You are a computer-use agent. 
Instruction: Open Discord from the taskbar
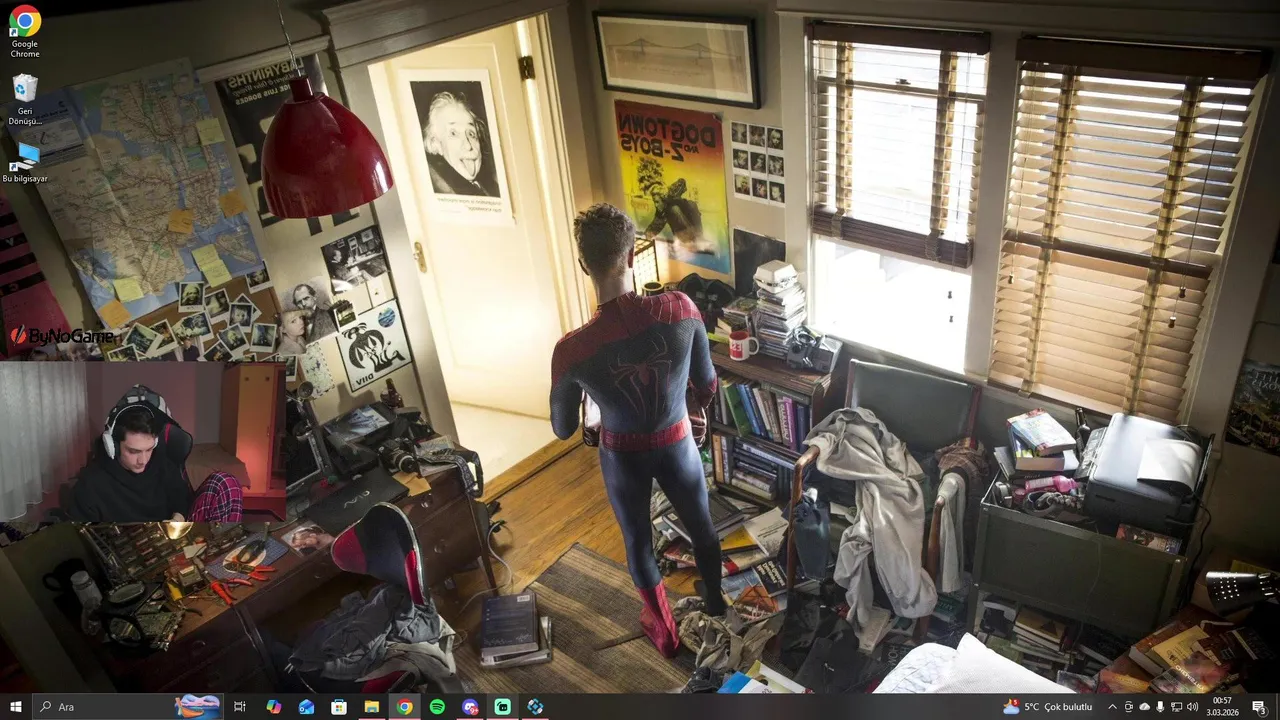coord(470,707)
